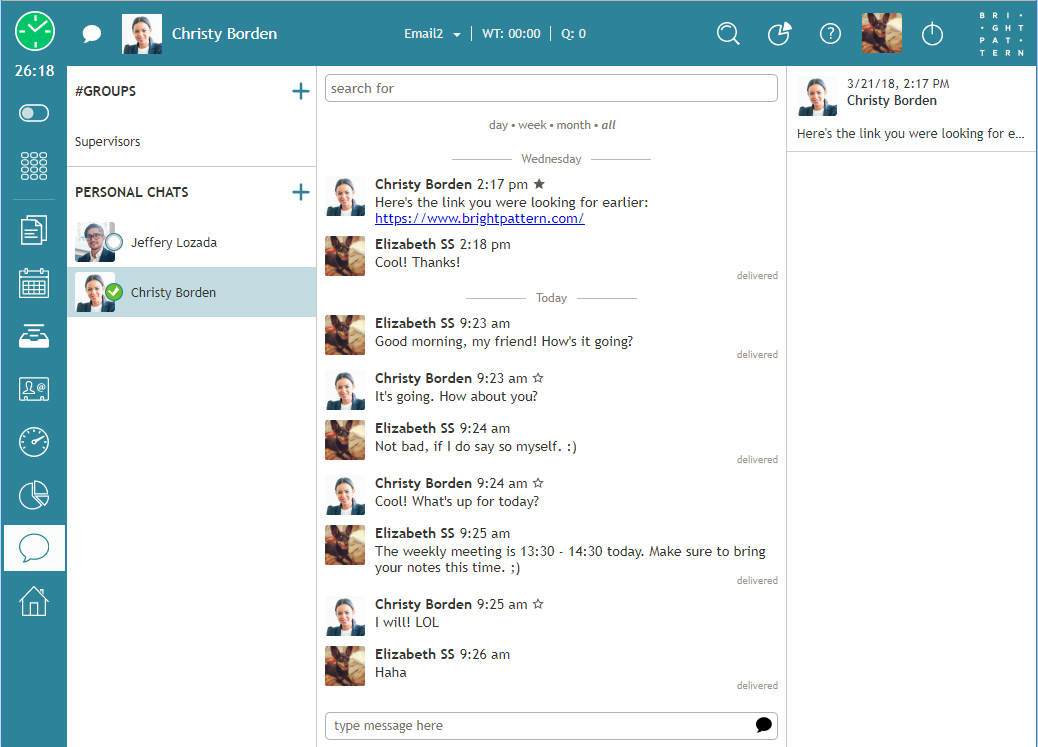Click the search for input field

click(551, 88)
